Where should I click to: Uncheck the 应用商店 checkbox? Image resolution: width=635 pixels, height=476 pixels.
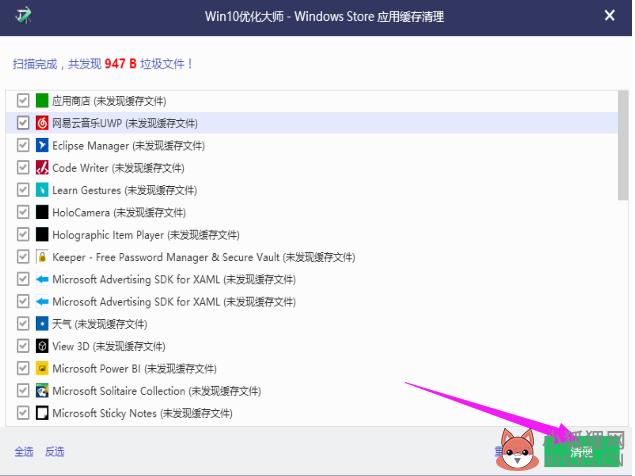pyautogui.click(x=23, y=100)
